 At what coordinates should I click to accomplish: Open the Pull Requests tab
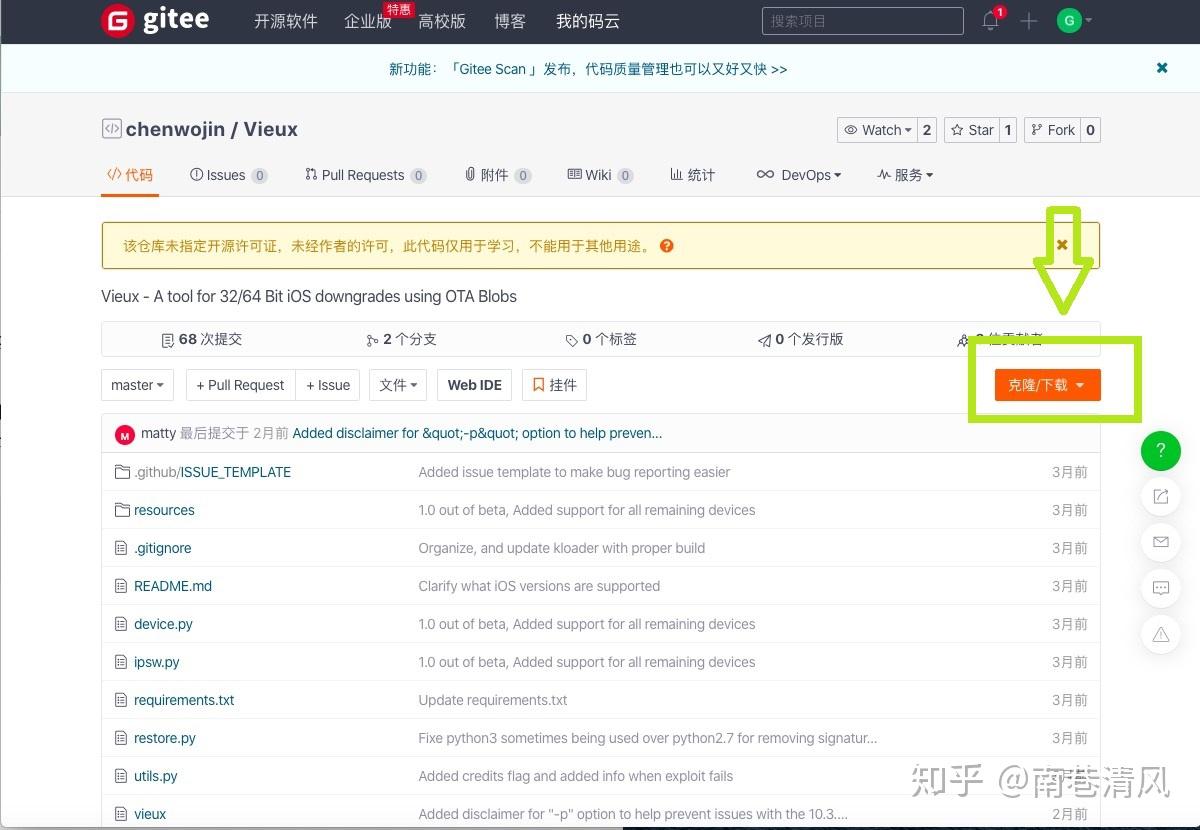tap(366, 175)
